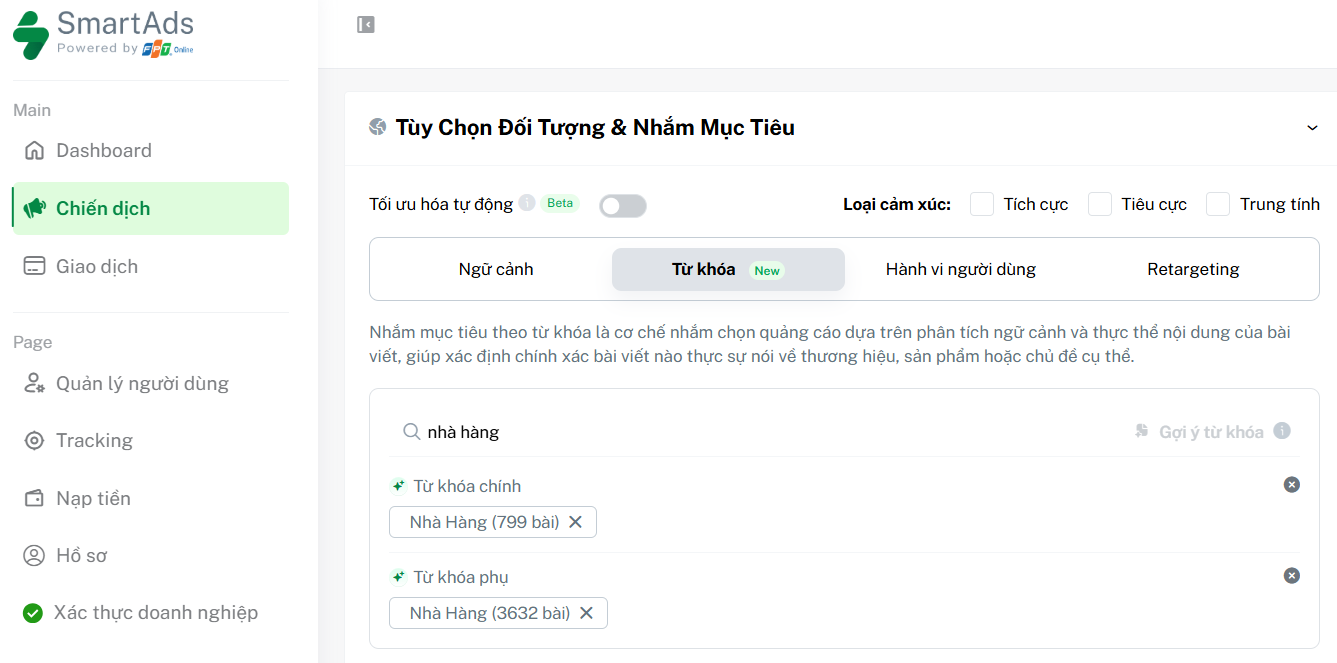Collapse the Tùy Chọn Đối Tượng panel chevron
This screenshot has height=663, width=1337.
1313,127
